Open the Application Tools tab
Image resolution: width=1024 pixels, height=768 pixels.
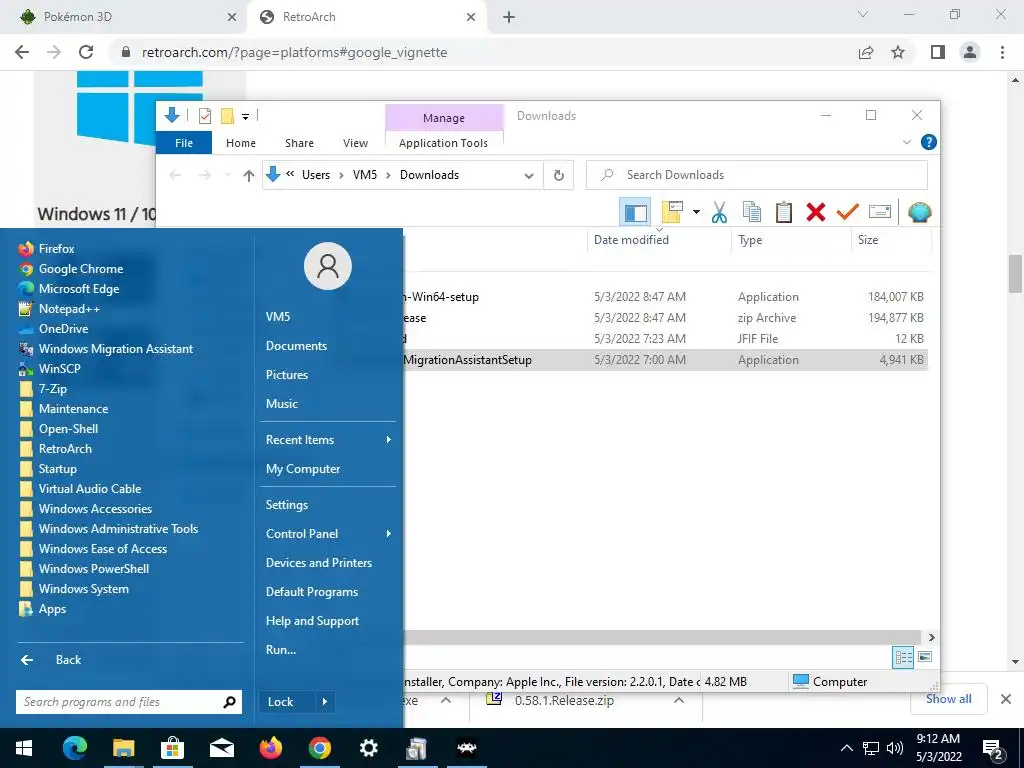click(x=443, y=143)
